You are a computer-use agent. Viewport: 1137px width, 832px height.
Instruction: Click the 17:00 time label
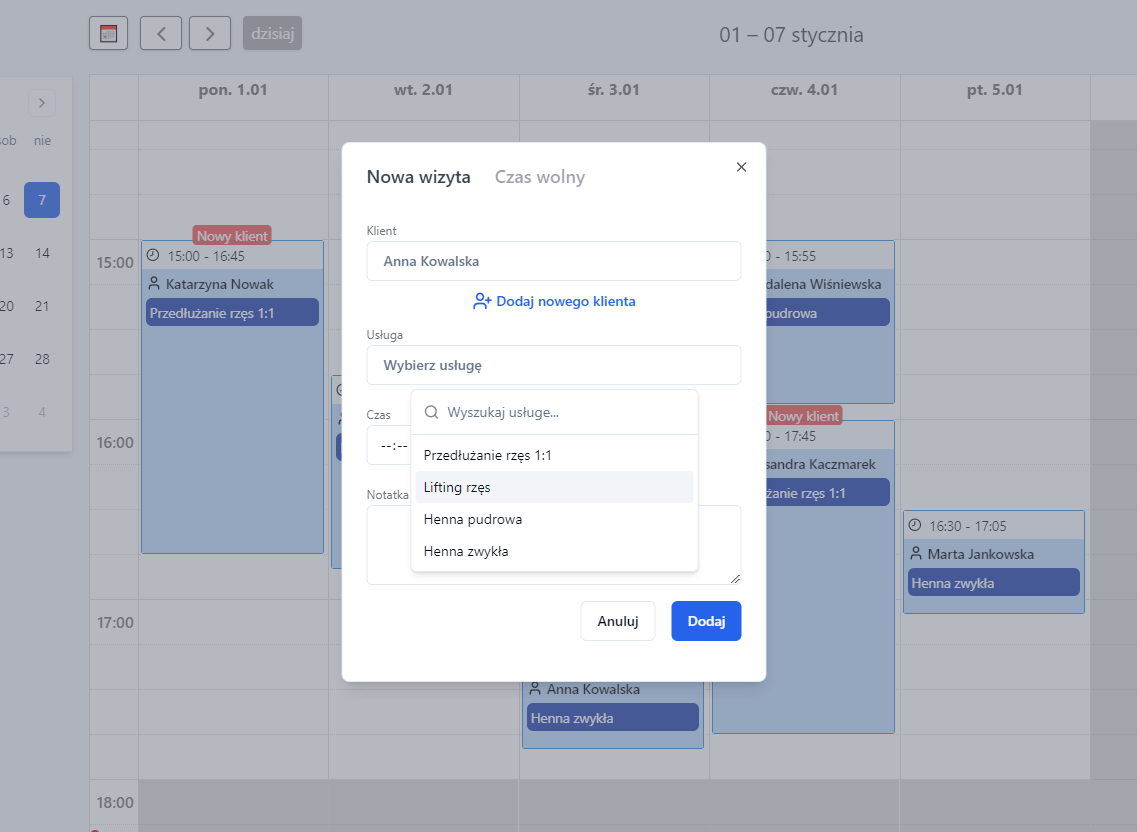click(115, 622)
